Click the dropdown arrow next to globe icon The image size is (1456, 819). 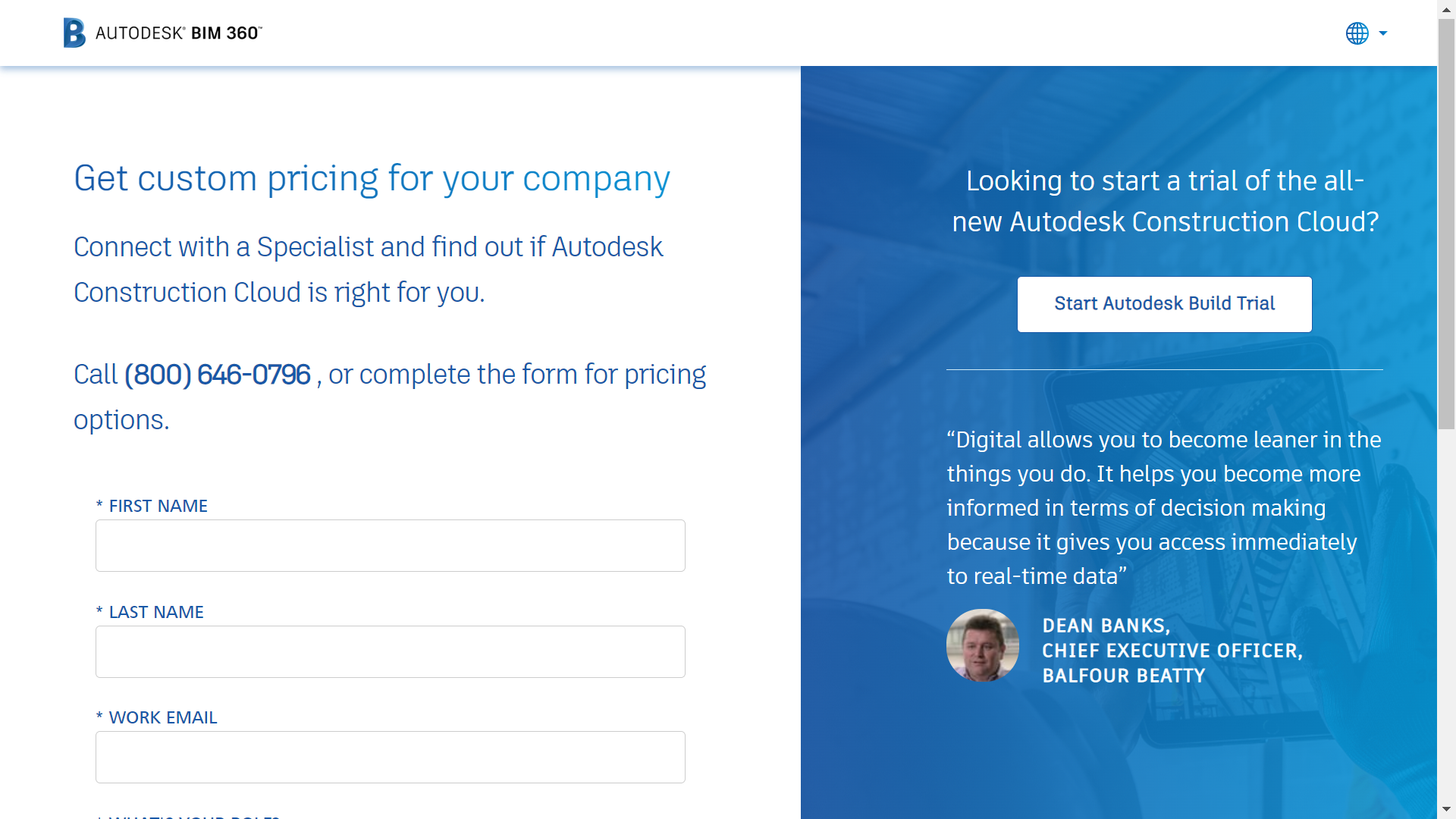[1382, 34]
